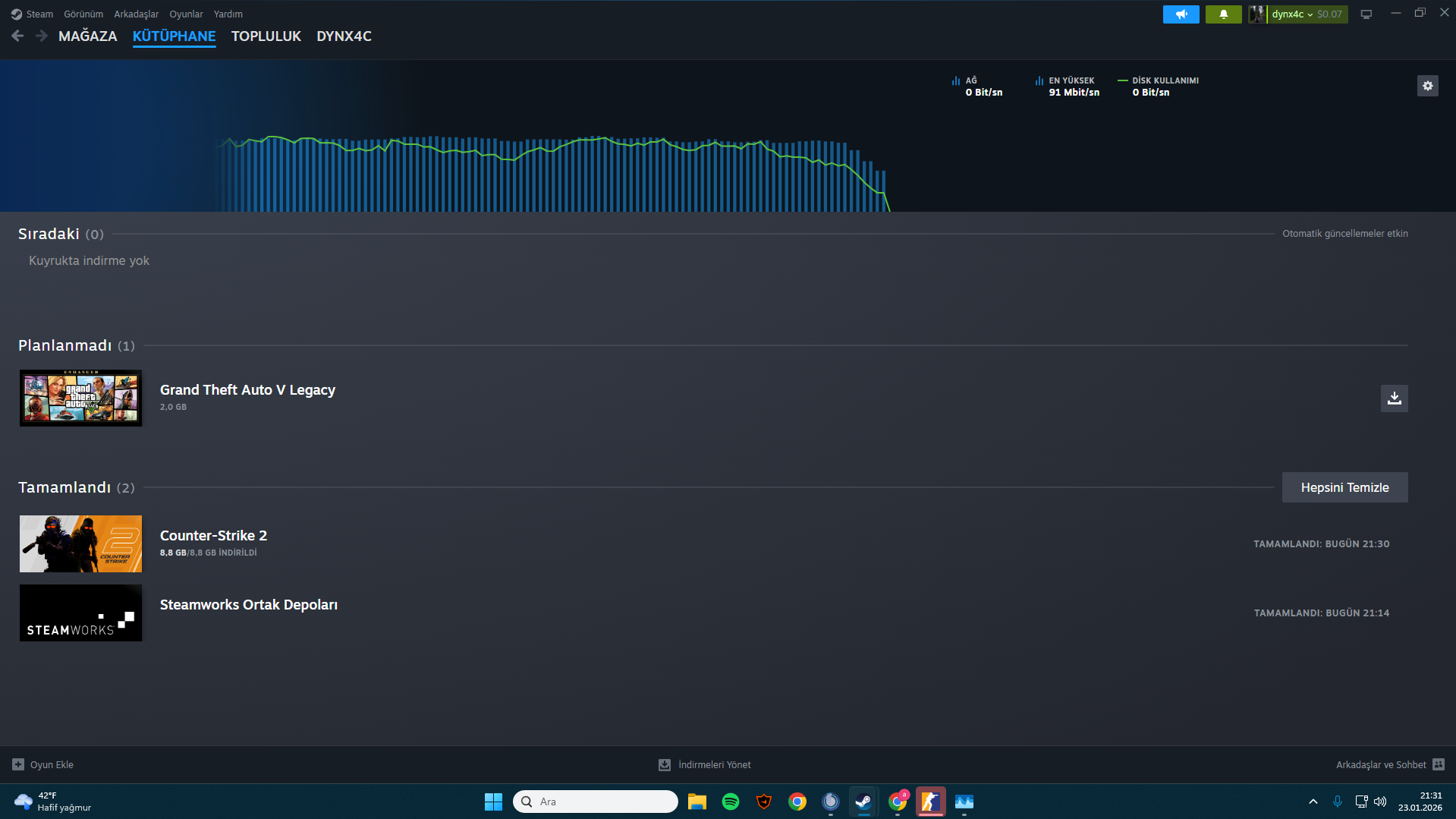Open the Counter-Strike 2 title
1456x819 pixels.
[x=213, y=535]
